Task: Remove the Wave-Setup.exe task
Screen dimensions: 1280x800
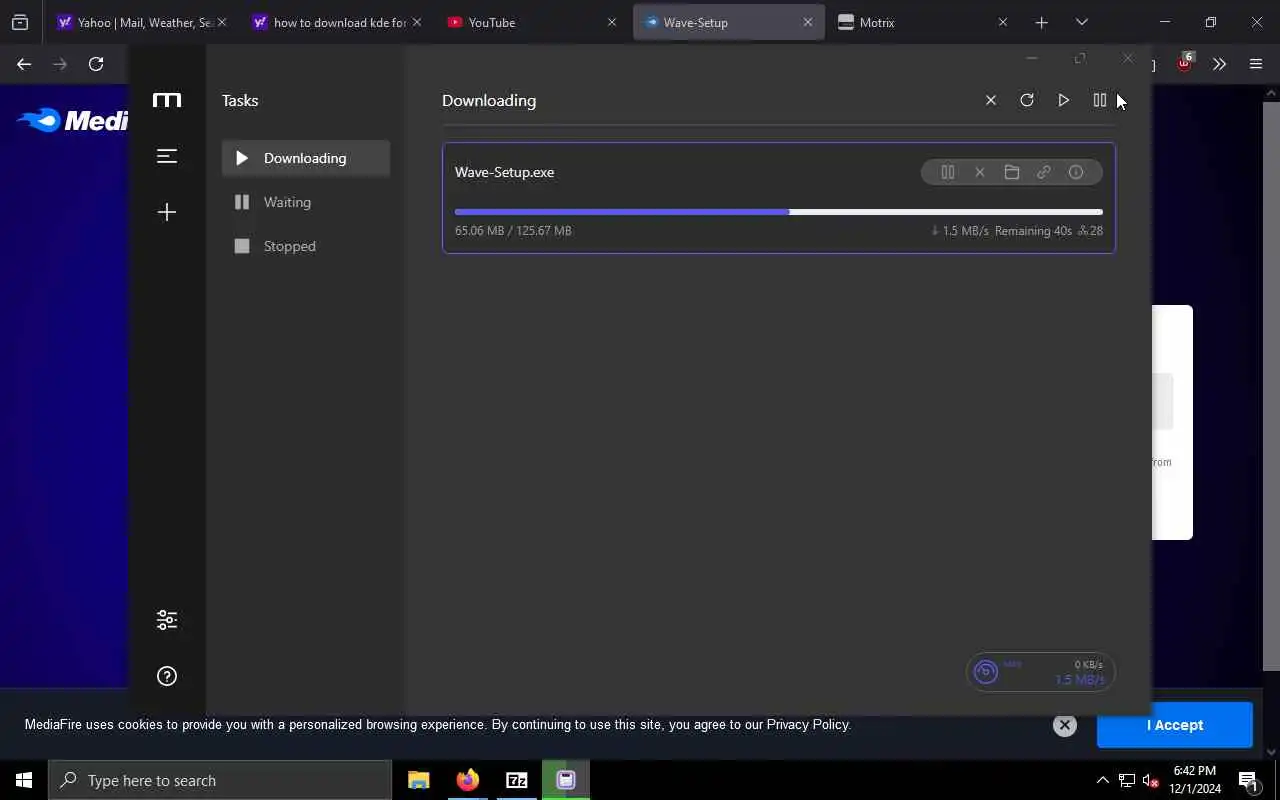Action: point(980,172)
